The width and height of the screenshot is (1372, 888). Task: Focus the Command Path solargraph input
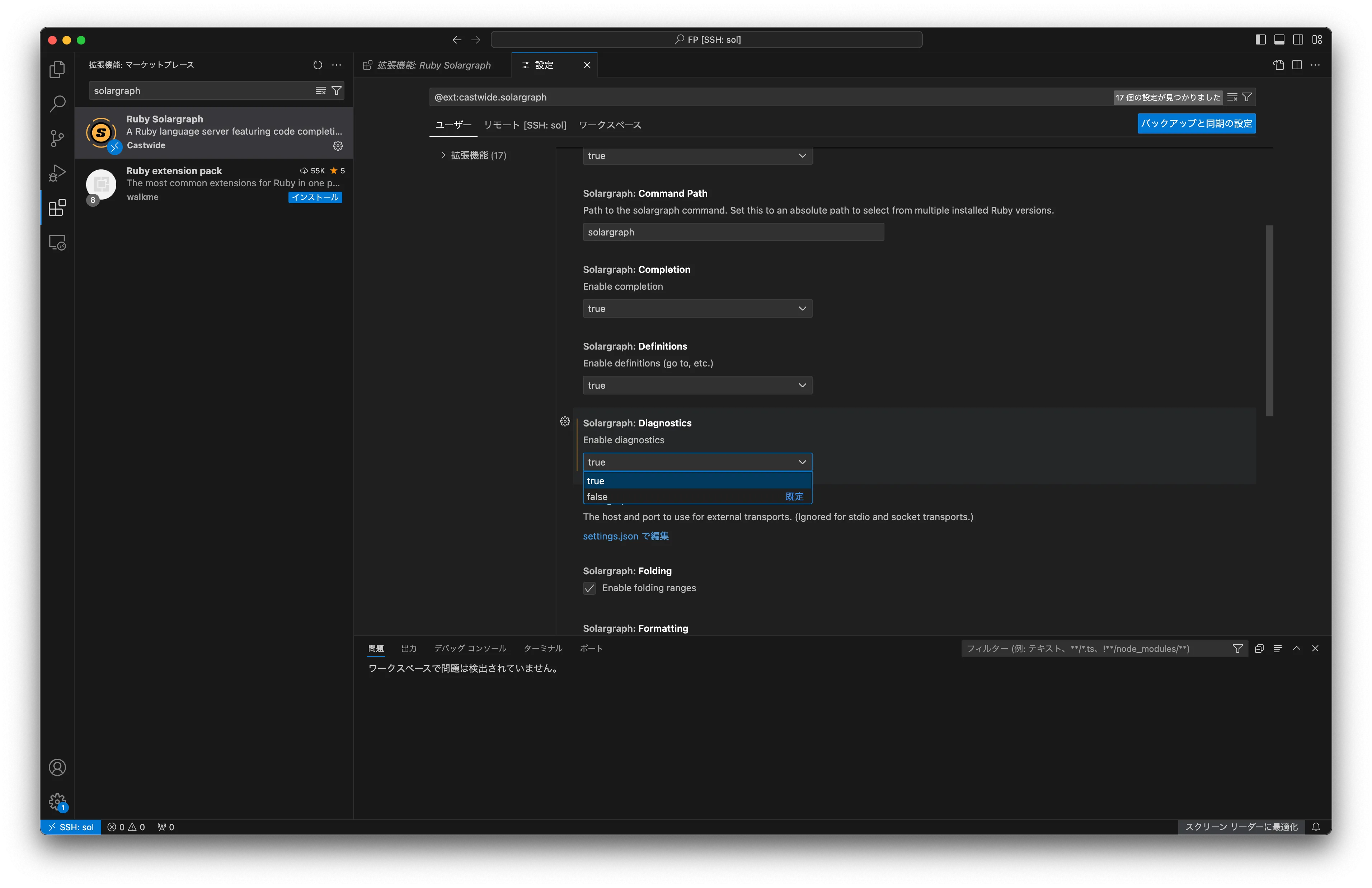pyautogui.click(x=733, y=232)
